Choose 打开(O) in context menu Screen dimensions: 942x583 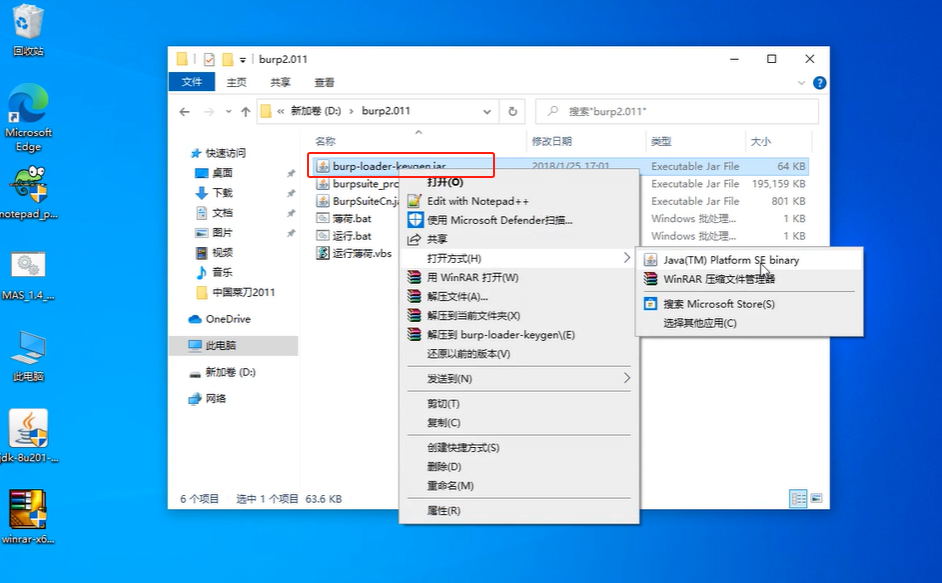(519, 182)
